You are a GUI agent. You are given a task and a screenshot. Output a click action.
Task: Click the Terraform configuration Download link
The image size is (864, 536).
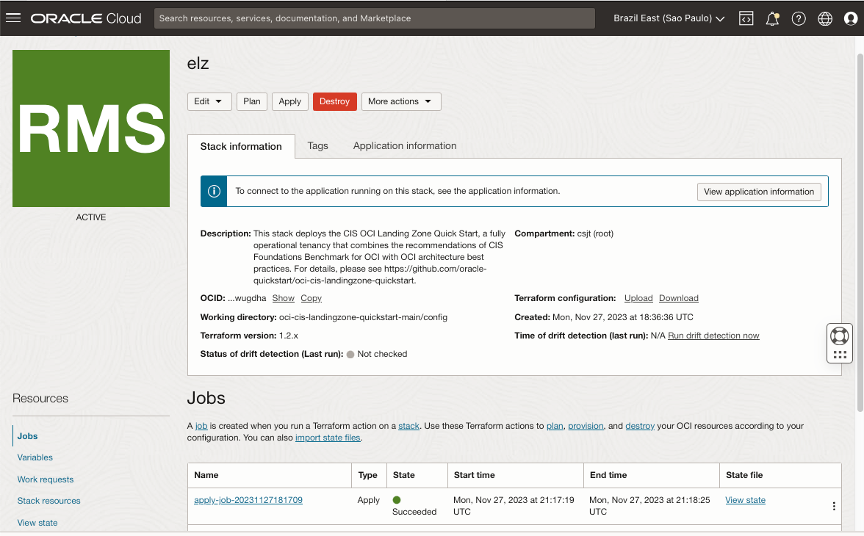point(678,298)
